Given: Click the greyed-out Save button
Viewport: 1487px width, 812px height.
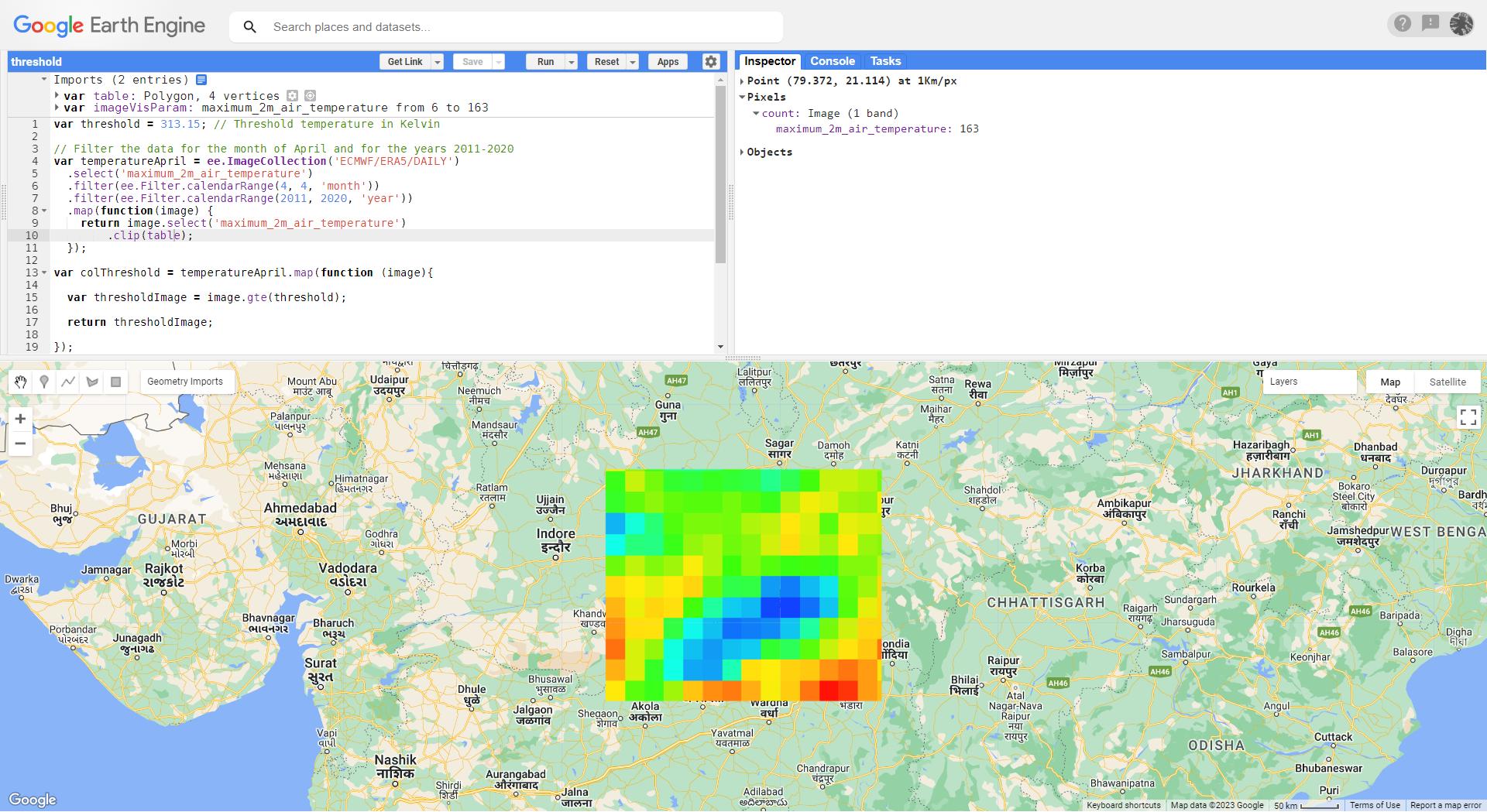Looking at the screenshot, I should click(472, 62).
